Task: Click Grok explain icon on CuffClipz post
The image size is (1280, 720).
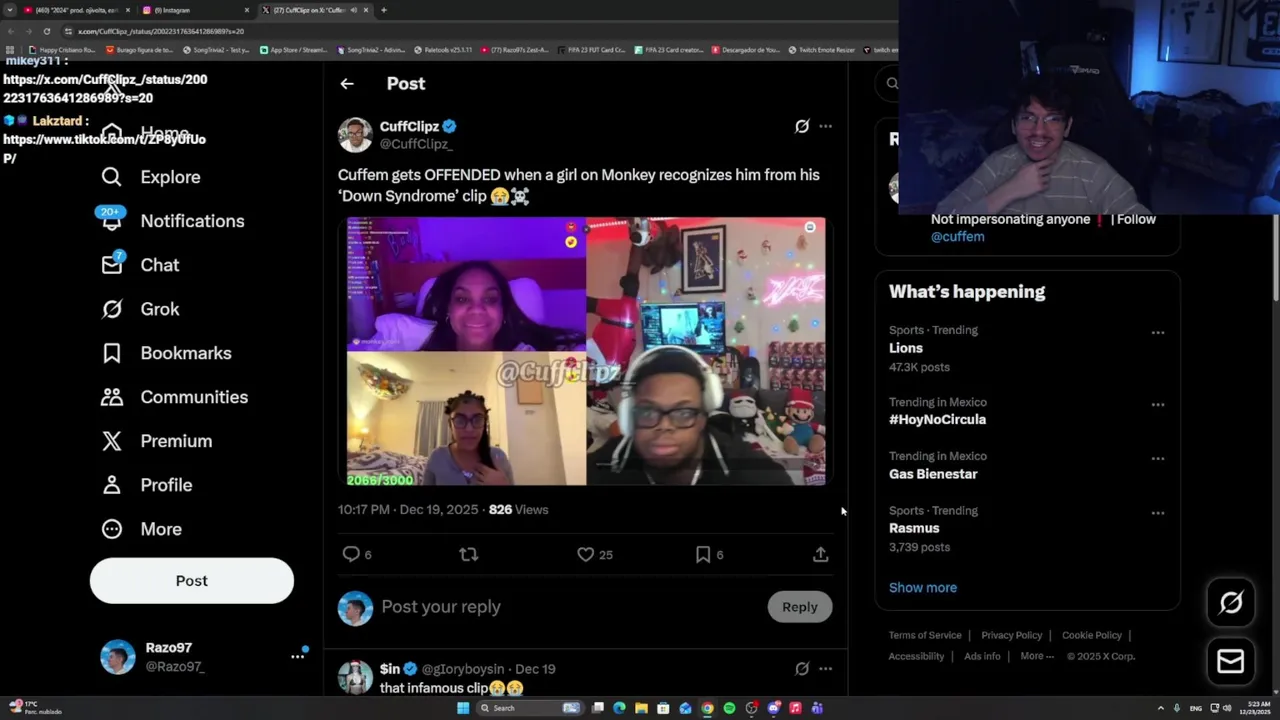Action: (801, 126)
